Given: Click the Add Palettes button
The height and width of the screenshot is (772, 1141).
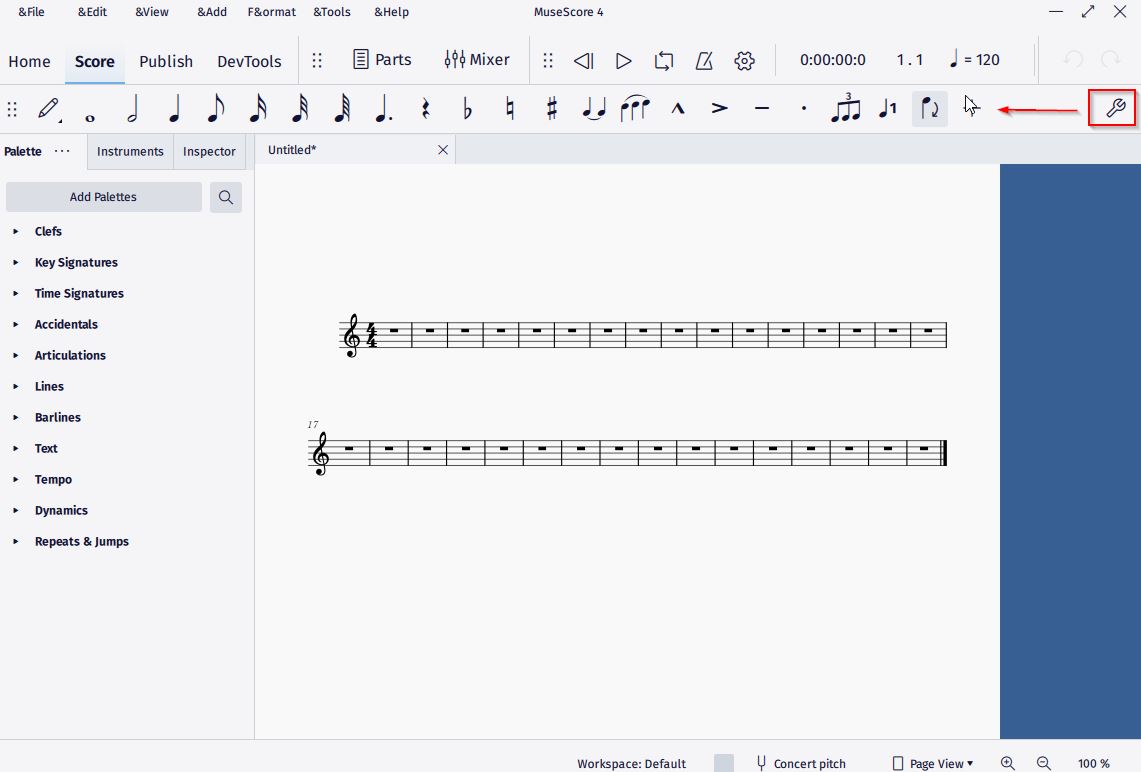Looking at the screenshot, I should click(x=103, y=197).
